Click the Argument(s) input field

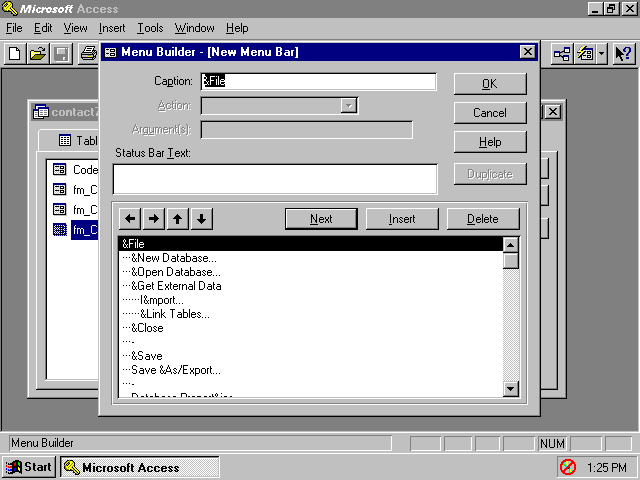(307, 130)
